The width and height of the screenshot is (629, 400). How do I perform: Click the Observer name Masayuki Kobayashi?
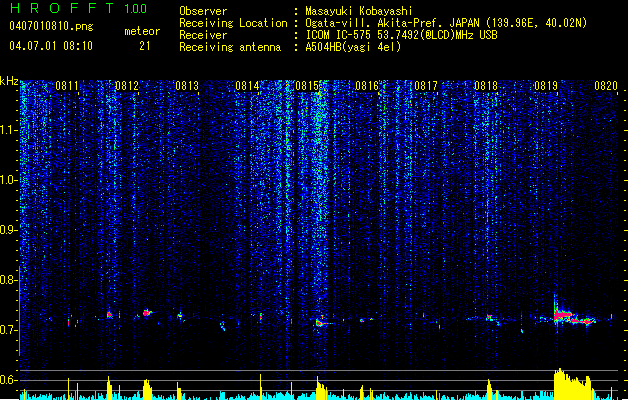(x=359, y=11)
